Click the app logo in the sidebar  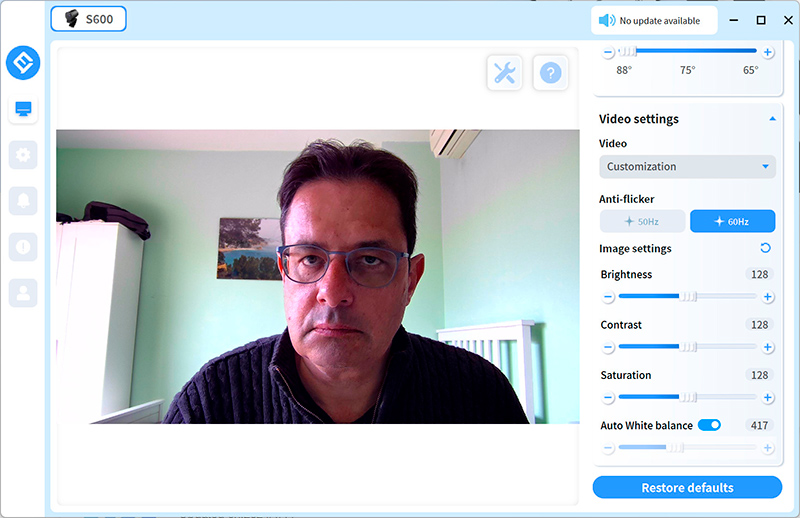pyautogui.click(x=23, y=63)
